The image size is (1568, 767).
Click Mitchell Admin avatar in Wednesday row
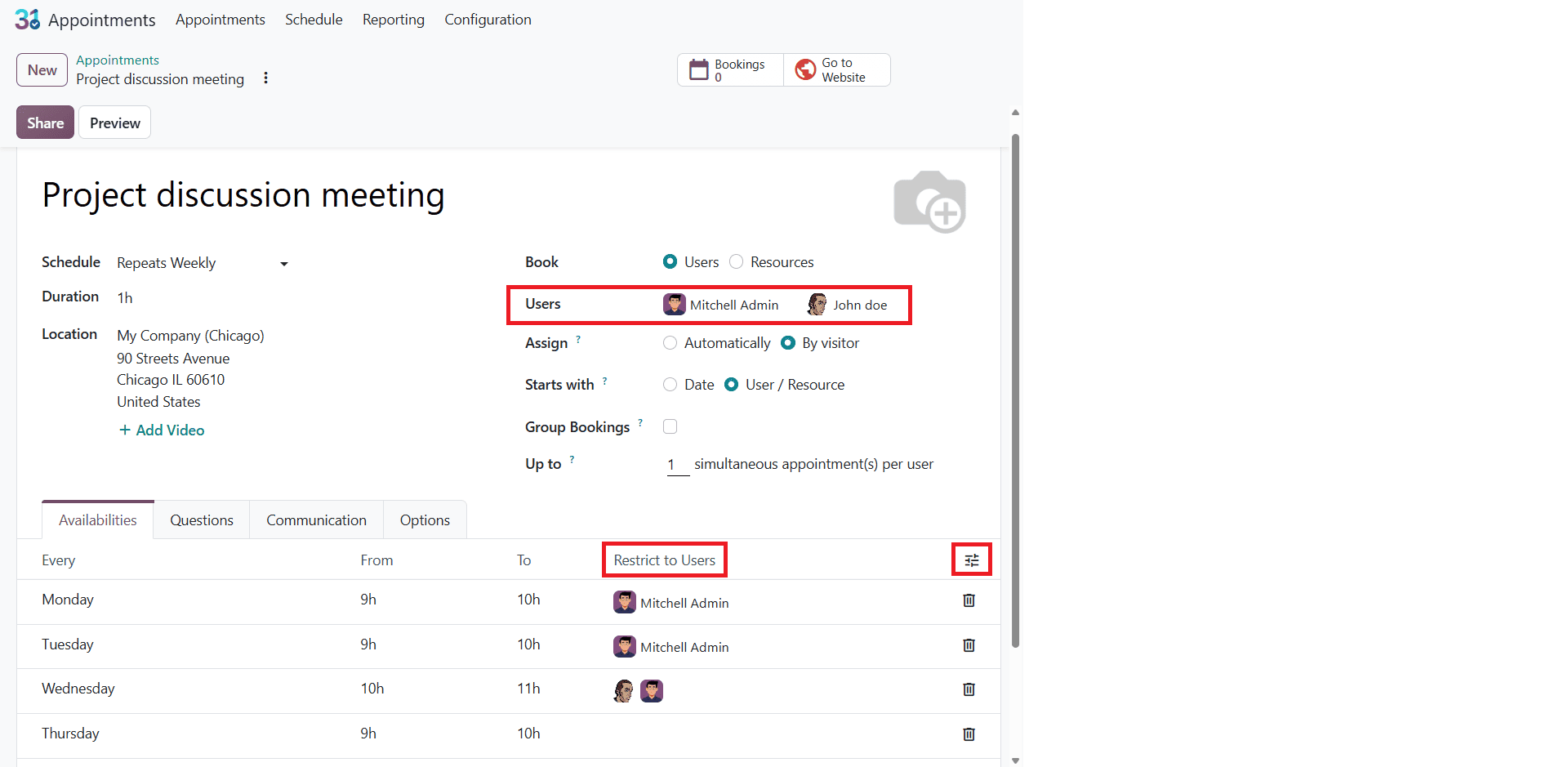pyautogui.click(x=652, y=691)
